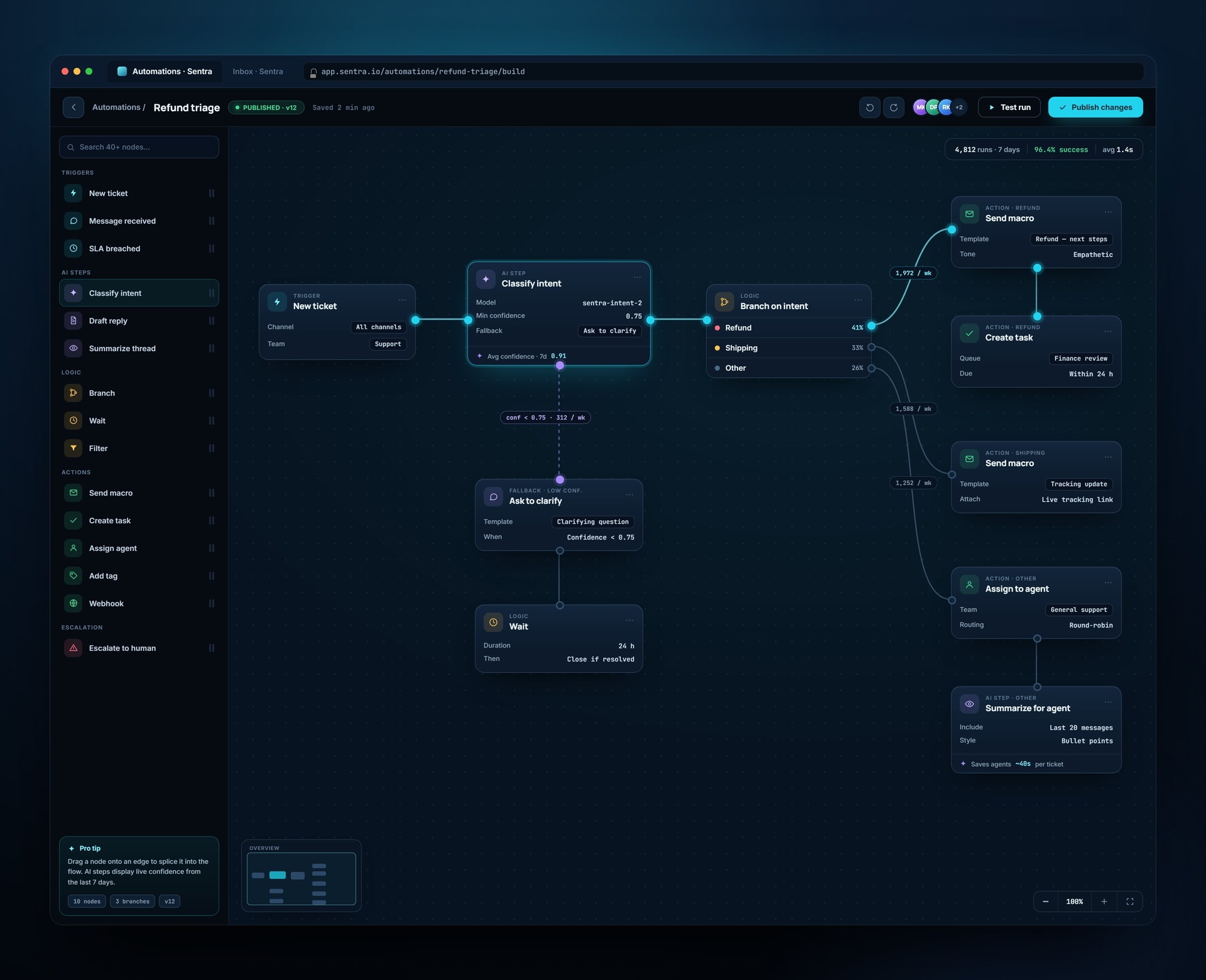1206x980 pixels.
Task: Click the zoom out minus icon
Action: pyautogui.click(x=1045, y=901)
